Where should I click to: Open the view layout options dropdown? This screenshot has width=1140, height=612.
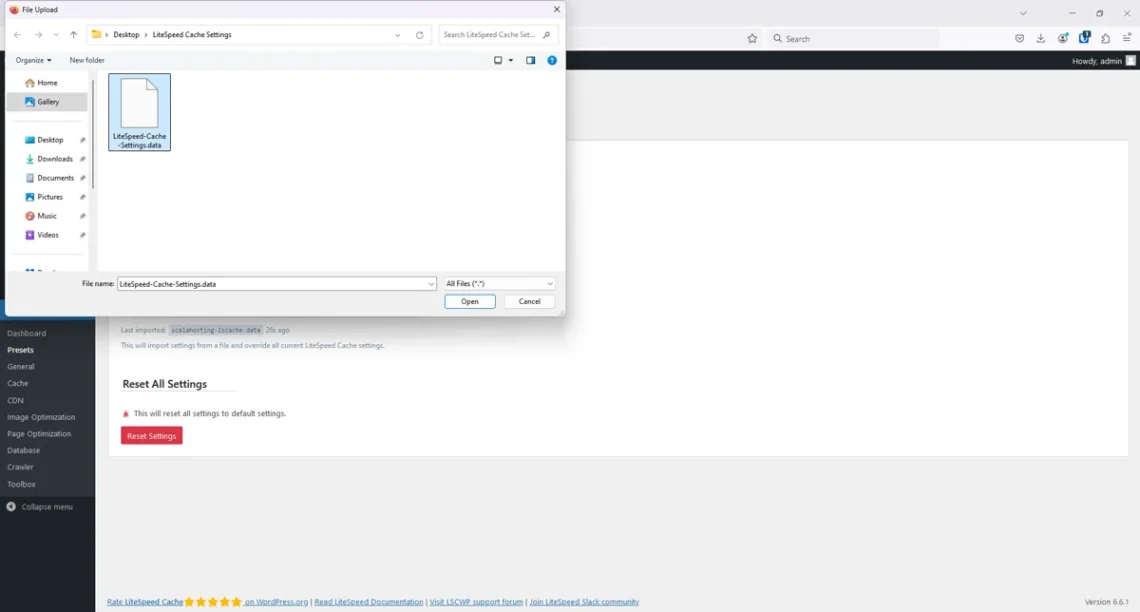click(511, 61)
